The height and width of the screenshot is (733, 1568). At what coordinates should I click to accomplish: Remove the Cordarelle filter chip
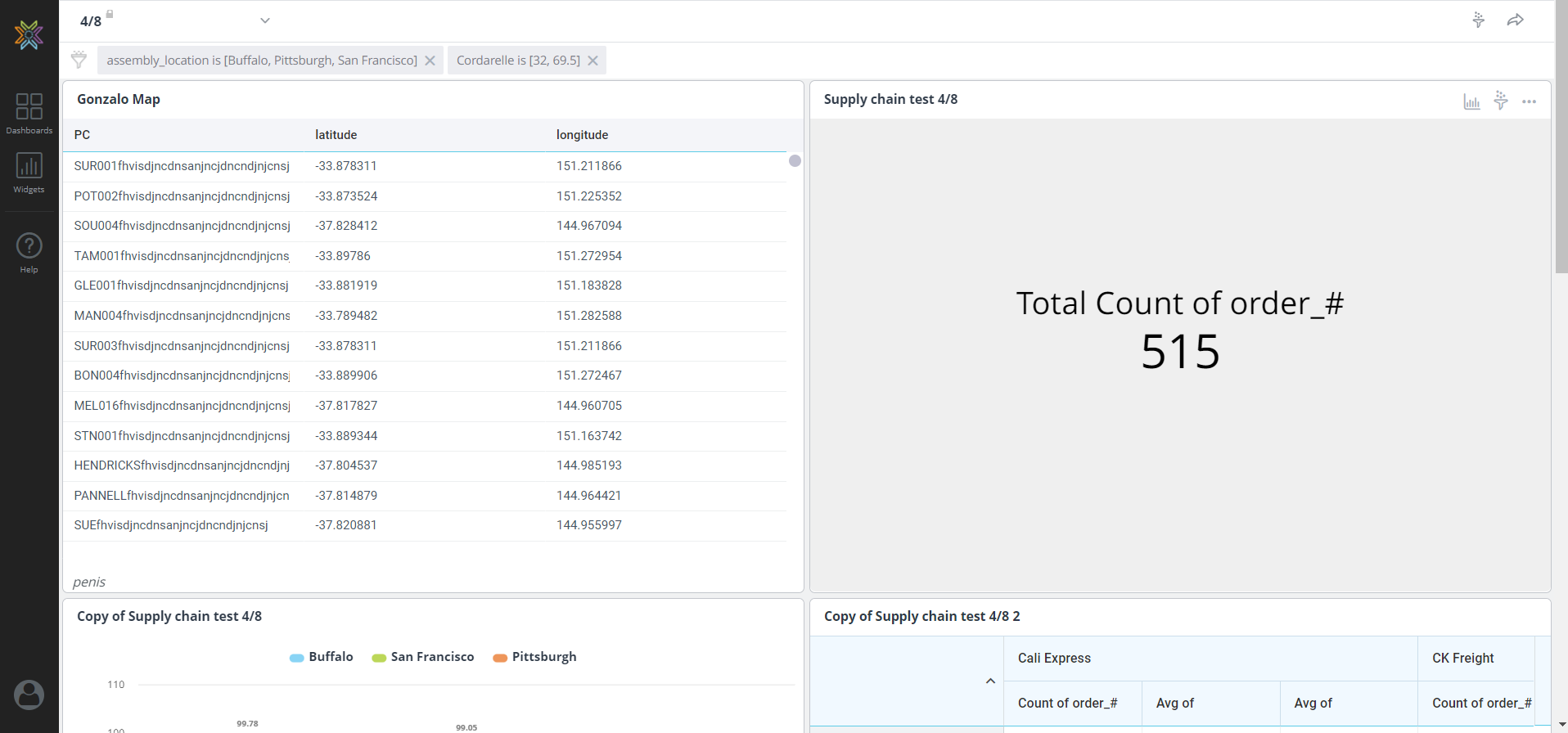click(x=593, y=61)
